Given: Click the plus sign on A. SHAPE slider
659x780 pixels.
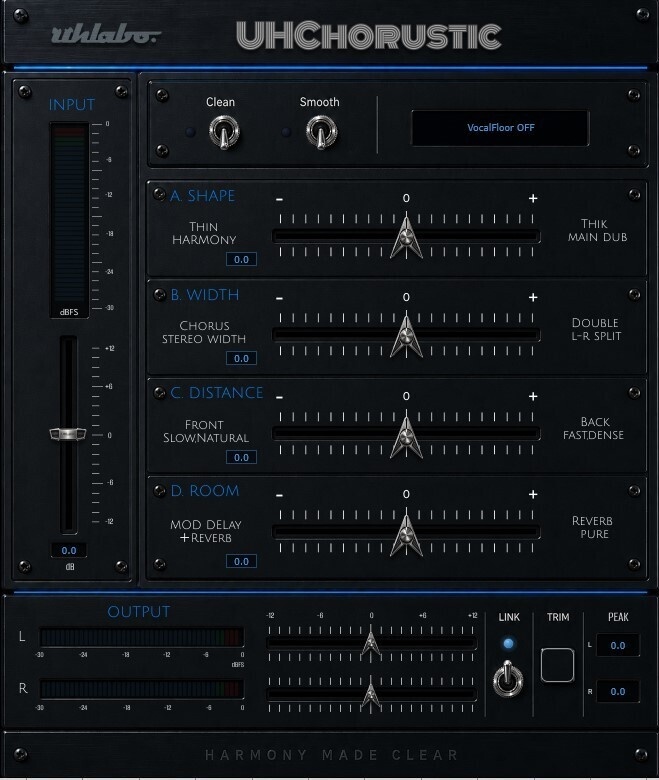Looking at the screenshot, I should tap(533, 198).
